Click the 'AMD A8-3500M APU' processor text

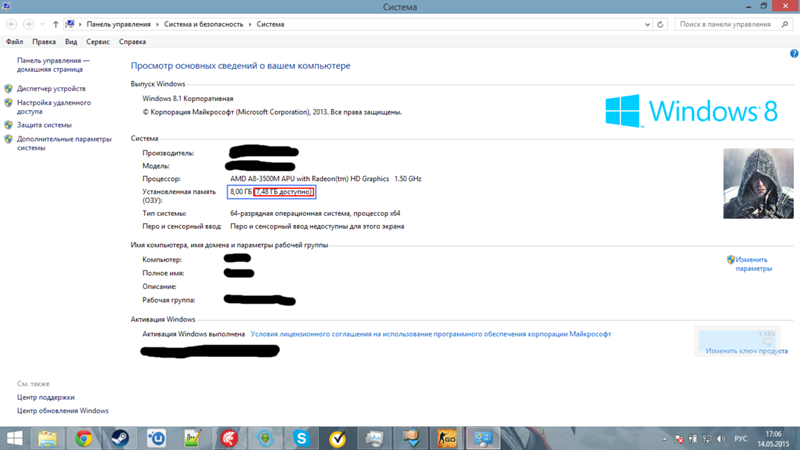tap(326, 179)
